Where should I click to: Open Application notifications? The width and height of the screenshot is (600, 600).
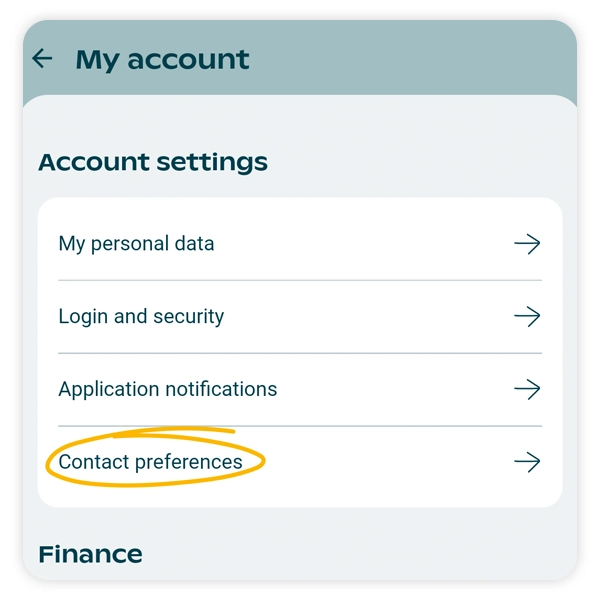click(167, 389)
